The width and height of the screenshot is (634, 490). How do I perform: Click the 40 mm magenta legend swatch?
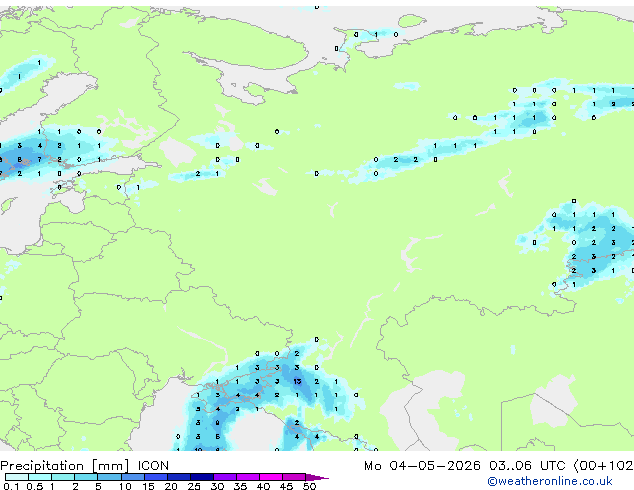[271, 477]
